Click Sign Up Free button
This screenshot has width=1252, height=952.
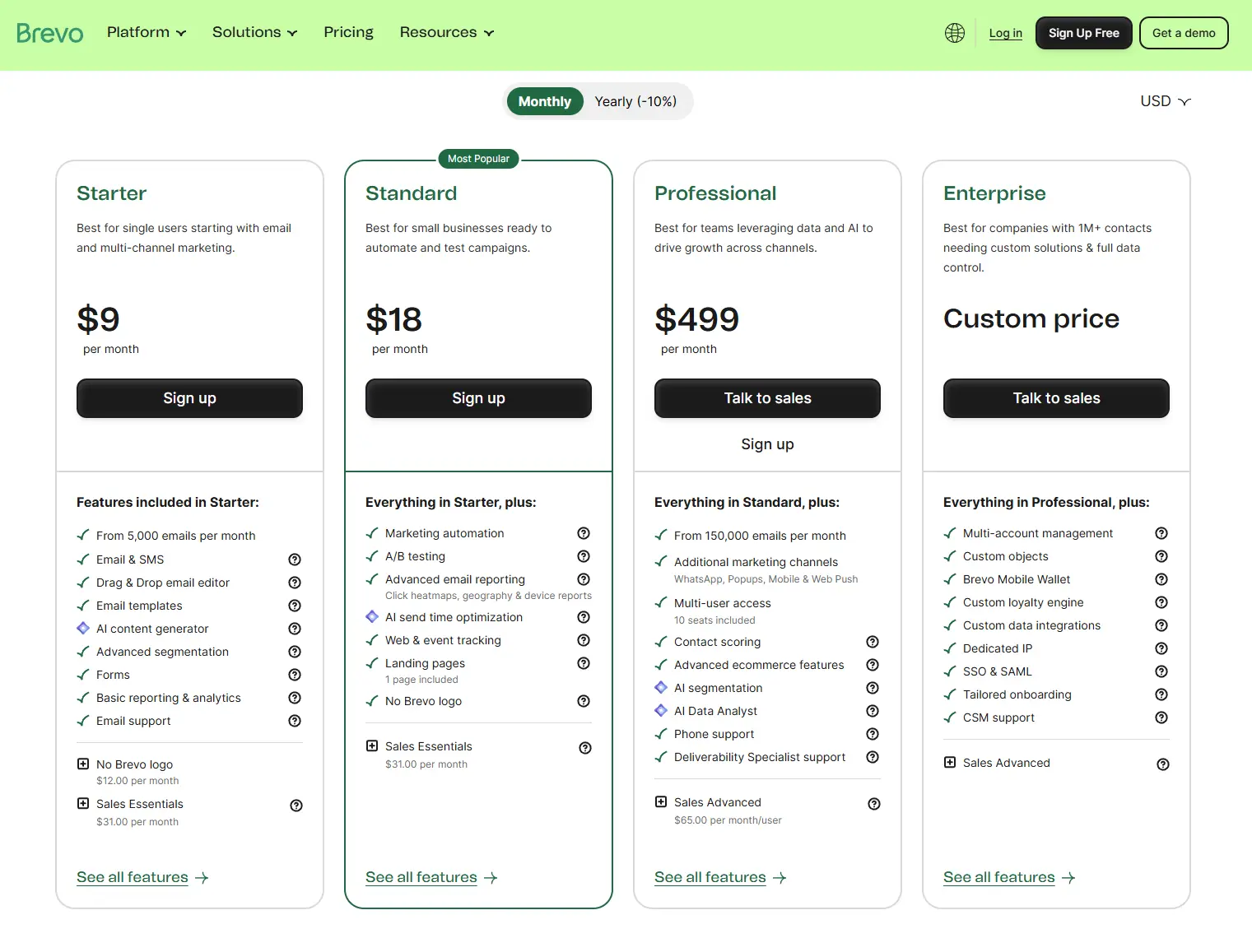(x=1084, y=33)
